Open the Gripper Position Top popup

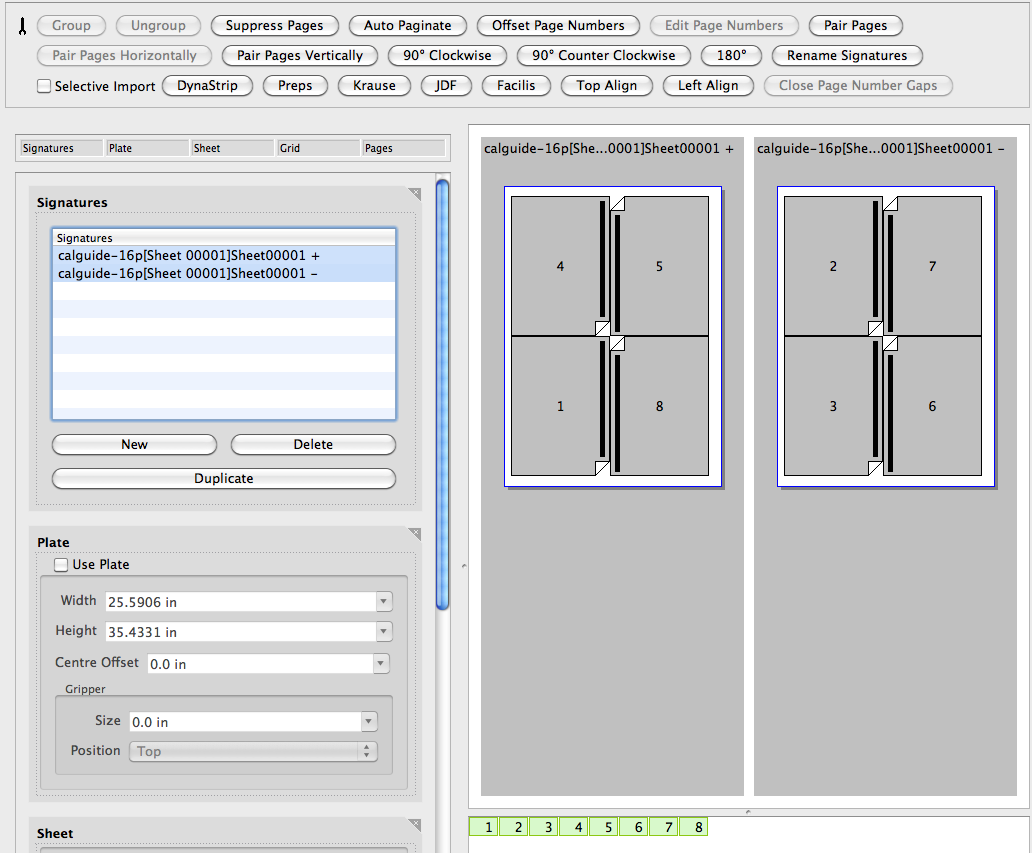[253, 751]
